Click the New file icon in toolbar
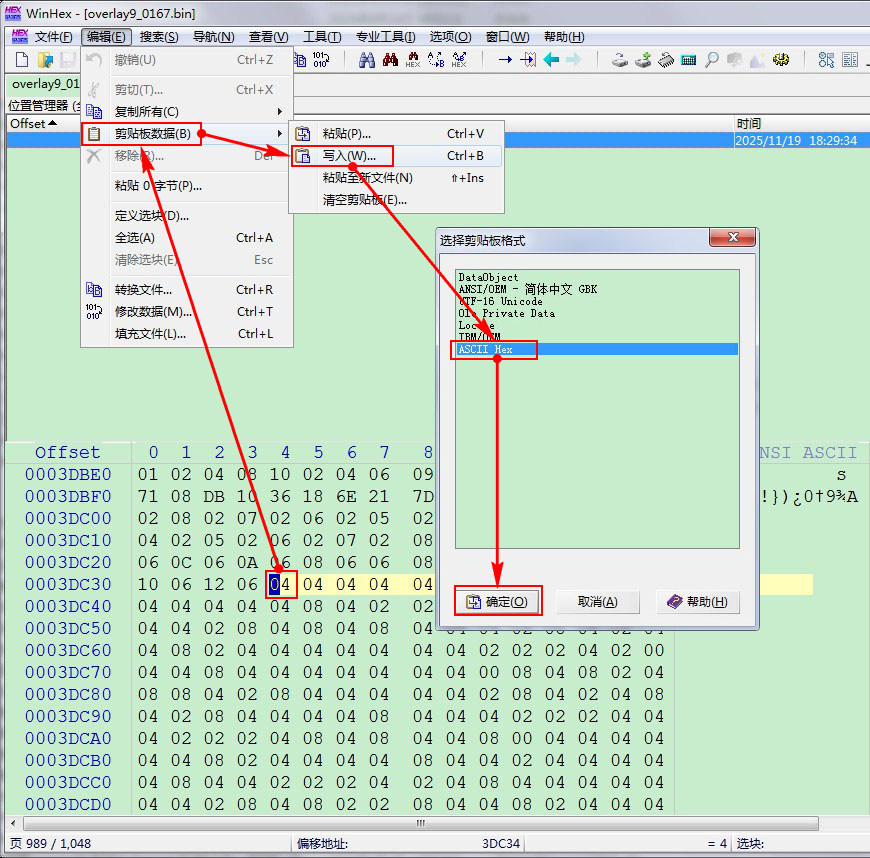Screen dimensions: 870x858 21,60
